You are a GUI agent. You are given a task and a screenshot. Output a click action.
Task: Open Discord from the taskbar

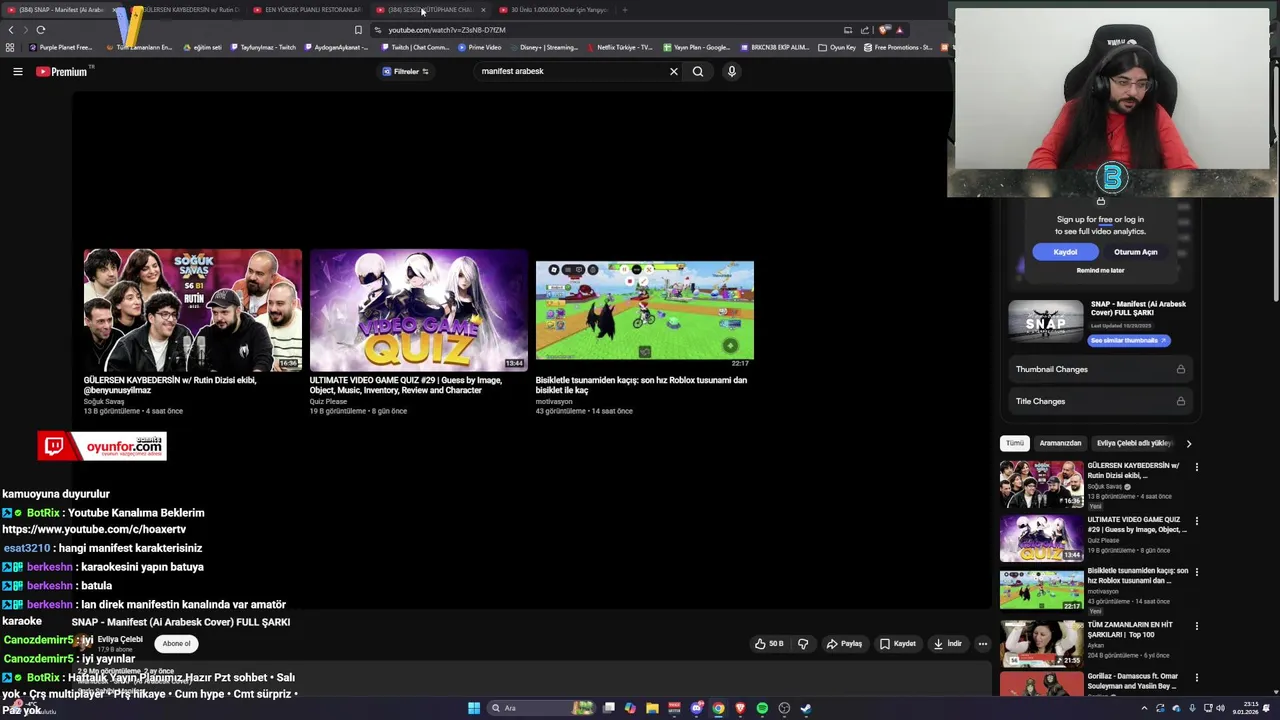click(x=696, y=708)
